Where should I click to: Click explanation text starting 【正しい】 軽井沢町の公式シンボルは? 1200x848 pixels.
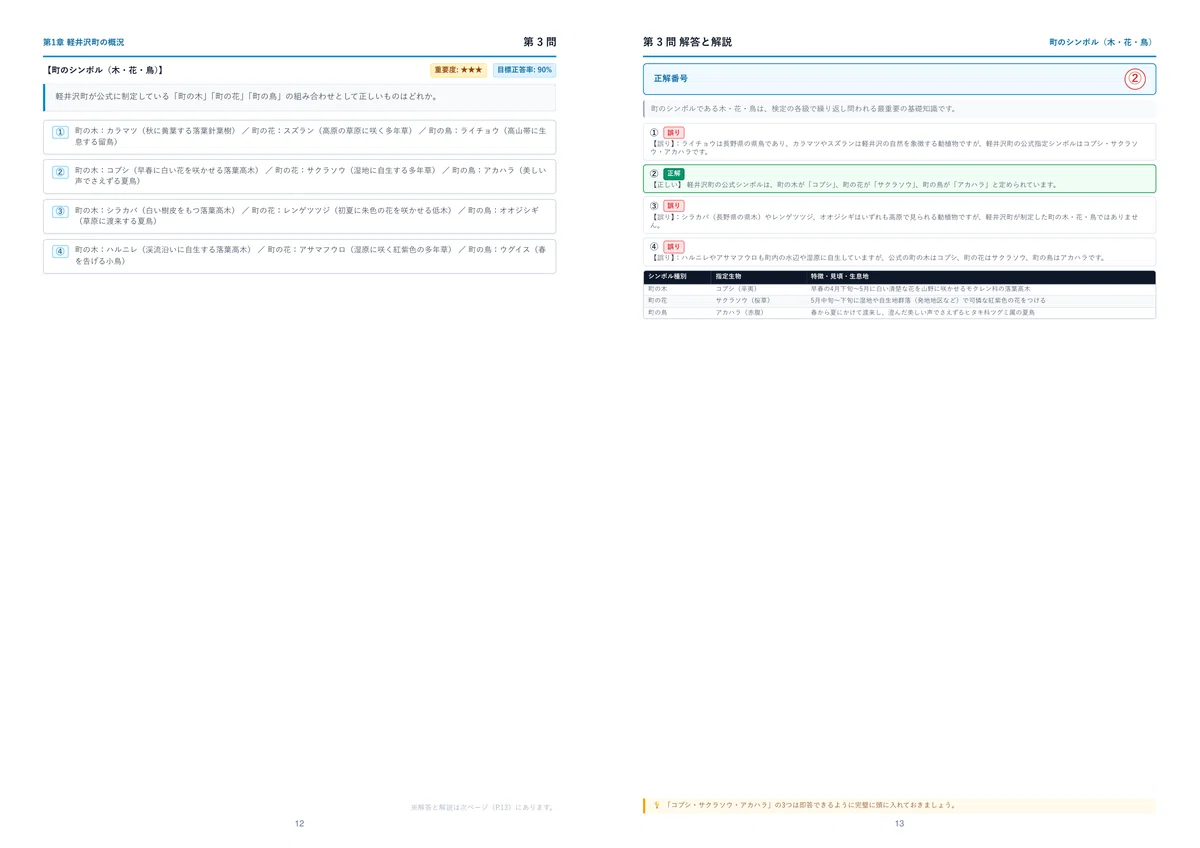[x=854, y=185]
